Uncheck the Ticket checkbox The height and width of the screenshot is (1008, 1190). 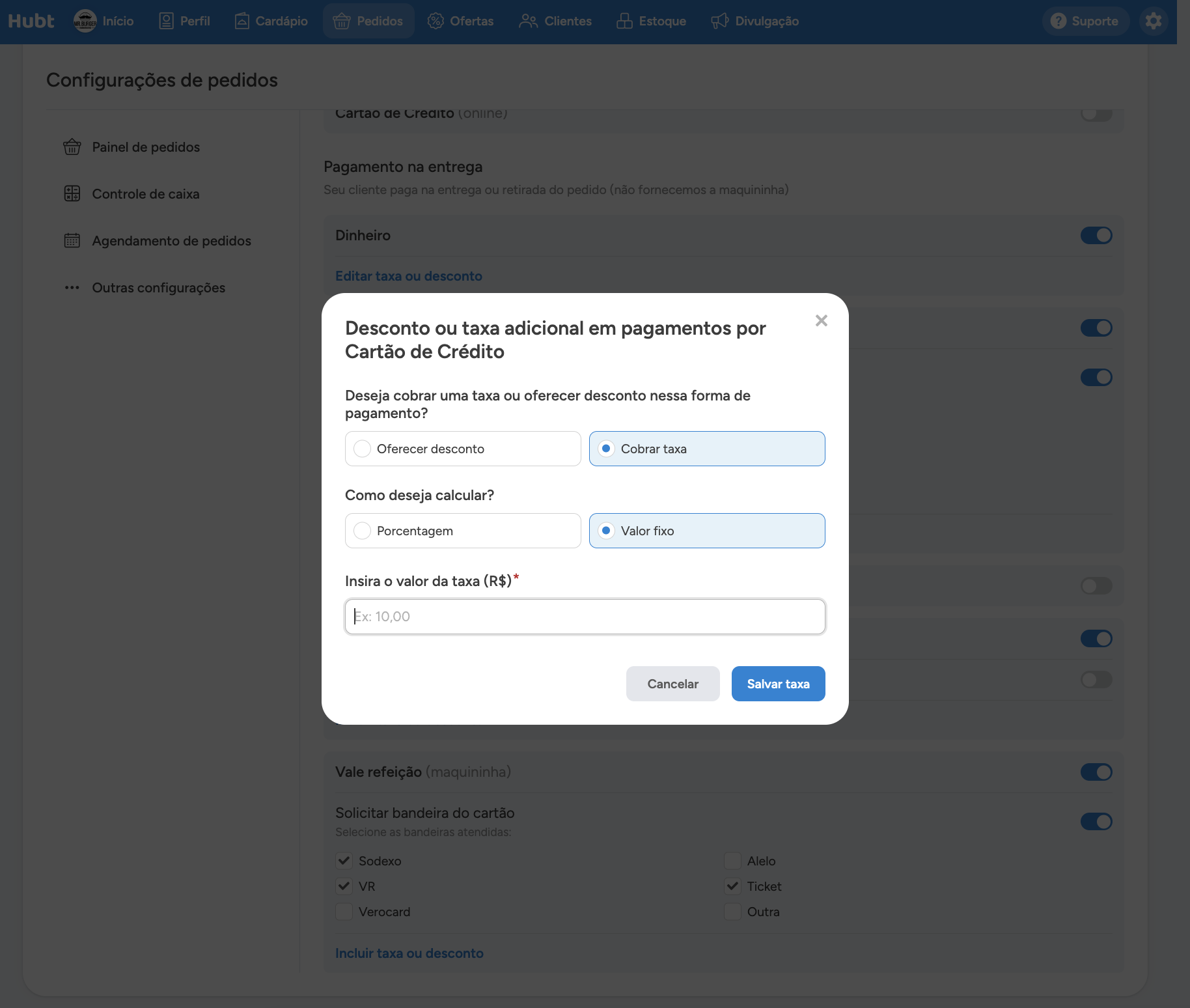(x=732, y=886)
